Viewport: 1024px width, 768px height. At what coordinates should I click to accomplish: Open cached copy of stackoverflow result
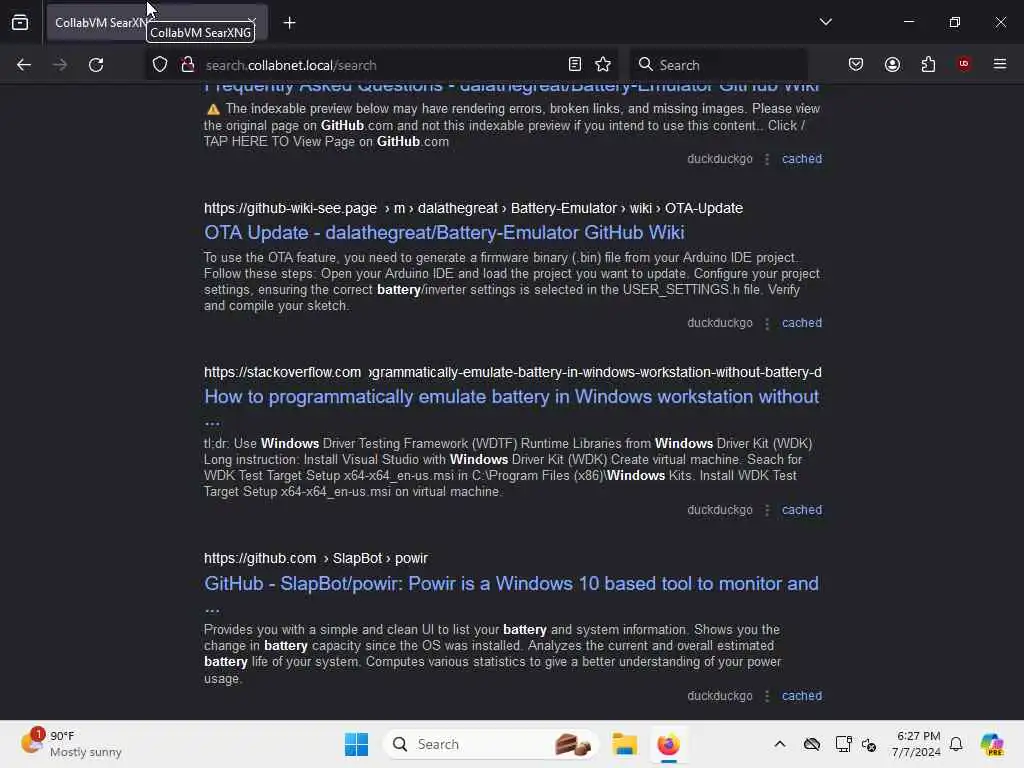click(x=802, y=509)
